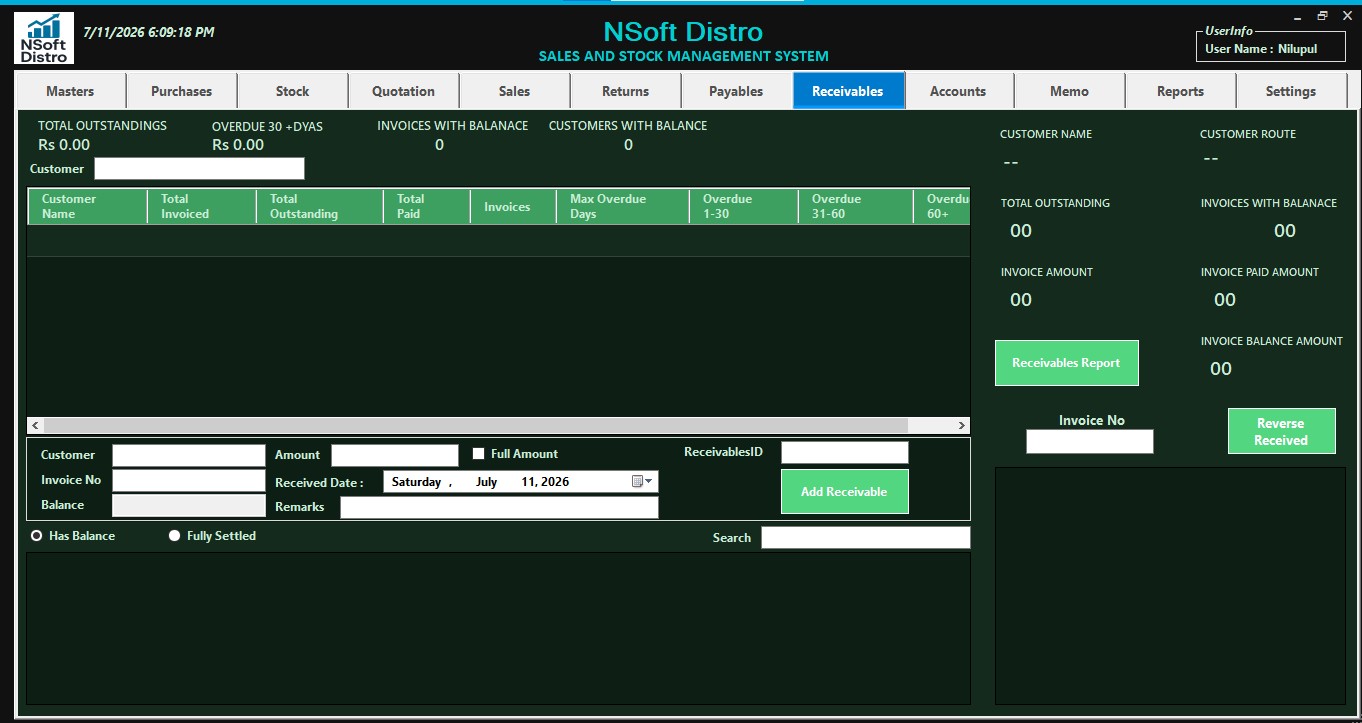This screenshot has width=1362, height=723.
Task: Go to the Payables tab
Action: point(736,91)
